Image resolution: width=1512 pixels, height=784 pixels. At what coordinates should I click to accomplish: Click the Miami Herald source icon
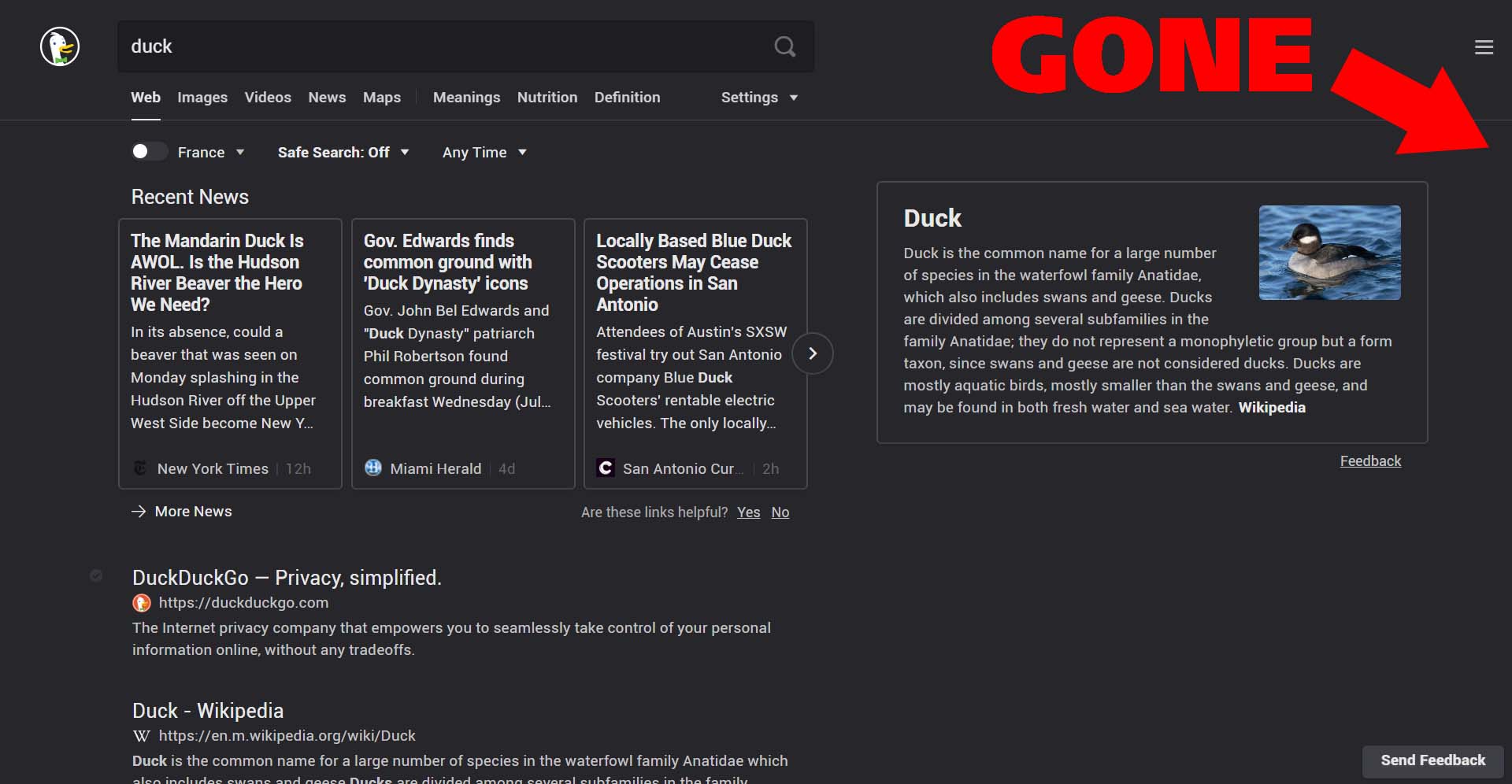point(373,468)
